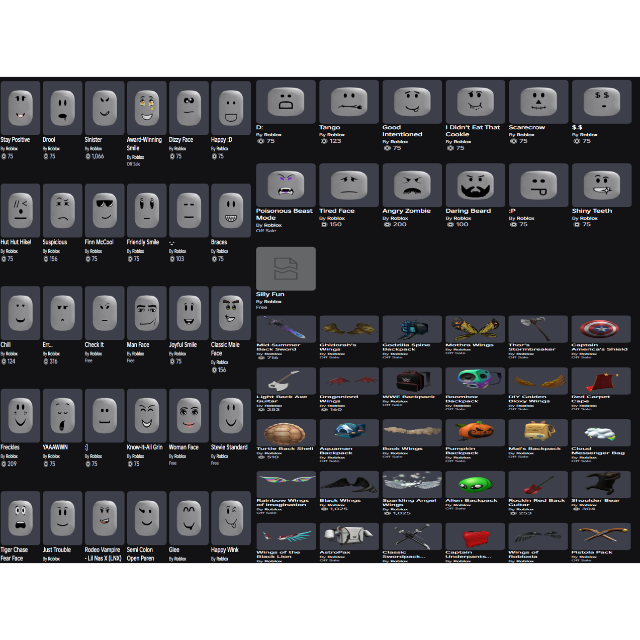Open the Woman Face item

188,415
